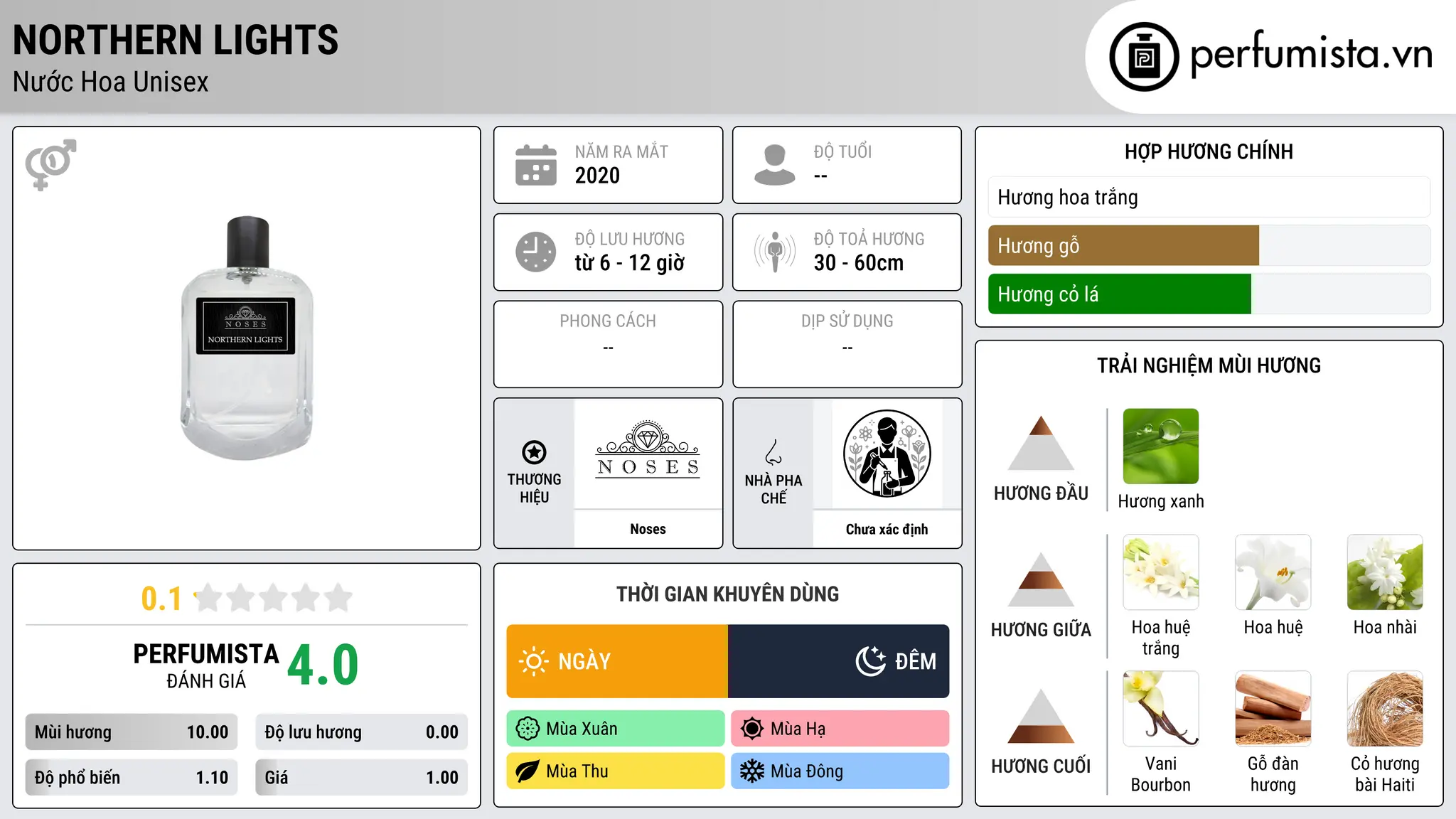Screen dimensions: 1456x819
Task: Click the sun icon beside Mùa Hạ
Action: 752,729
